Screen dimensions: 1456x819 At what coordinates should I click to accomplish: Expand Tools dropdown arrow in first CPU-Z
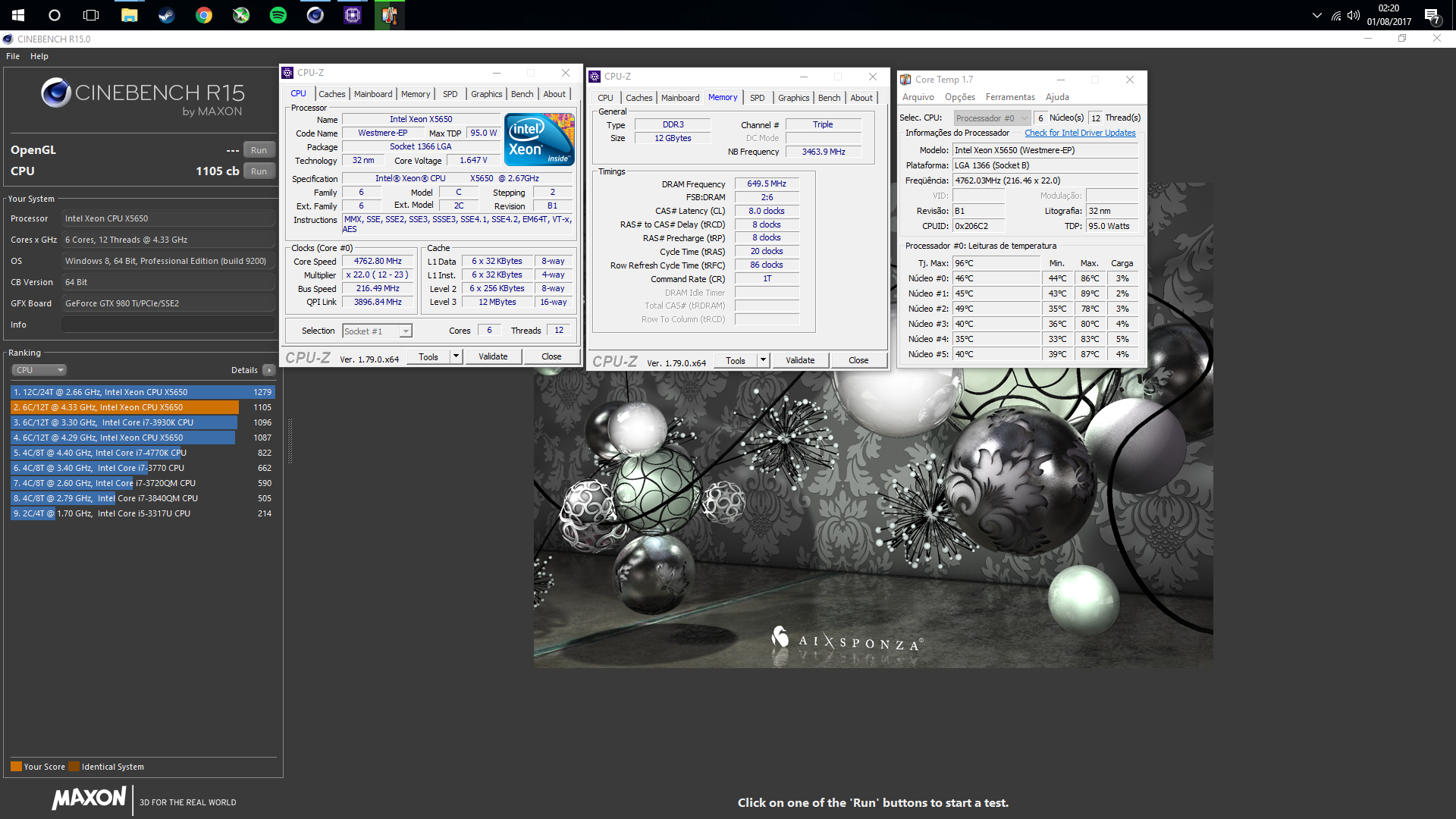(x=456, y=356)
